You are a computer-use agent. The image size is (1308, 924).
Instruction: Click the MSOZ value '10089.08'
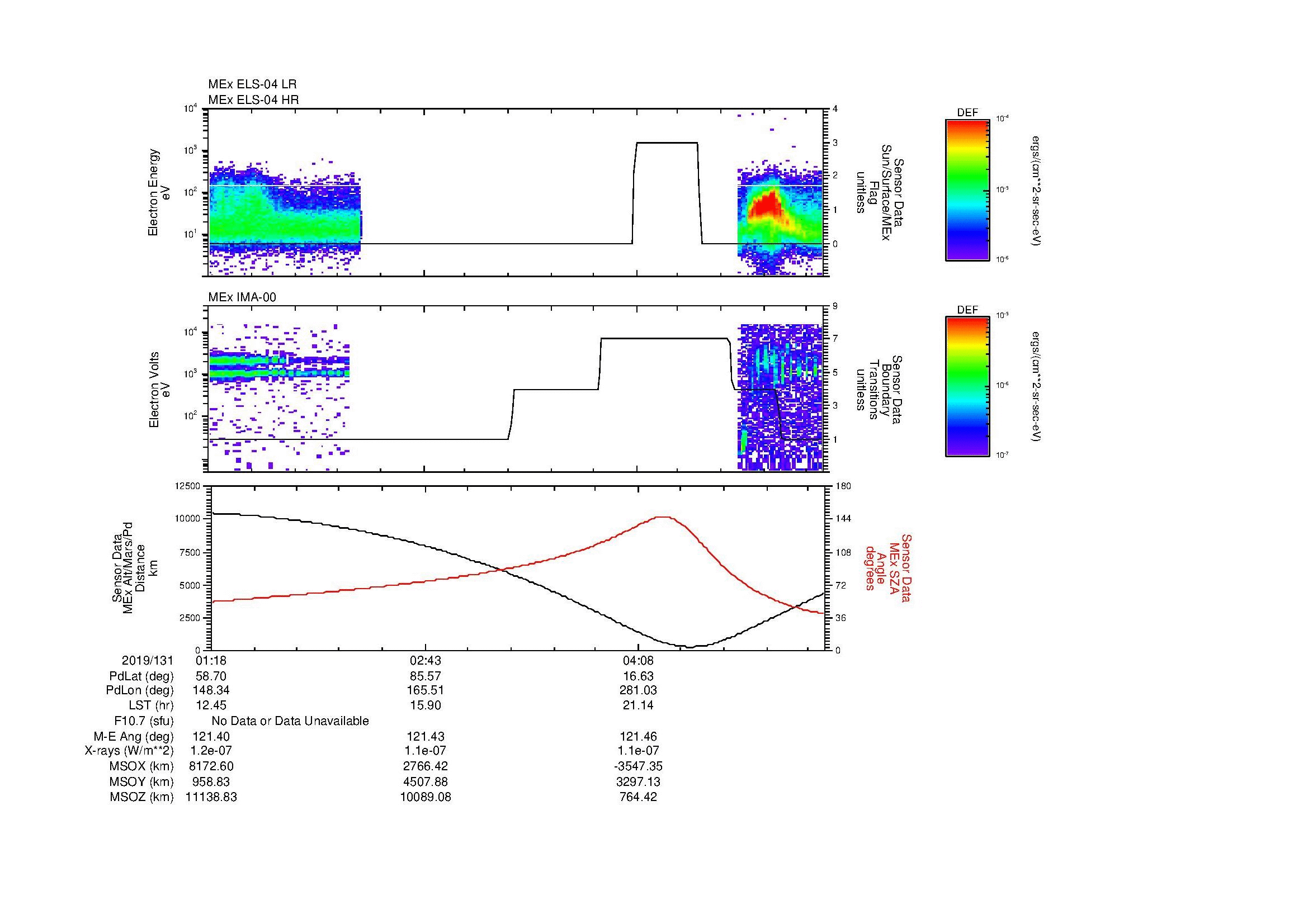click(x=425, y=797)
